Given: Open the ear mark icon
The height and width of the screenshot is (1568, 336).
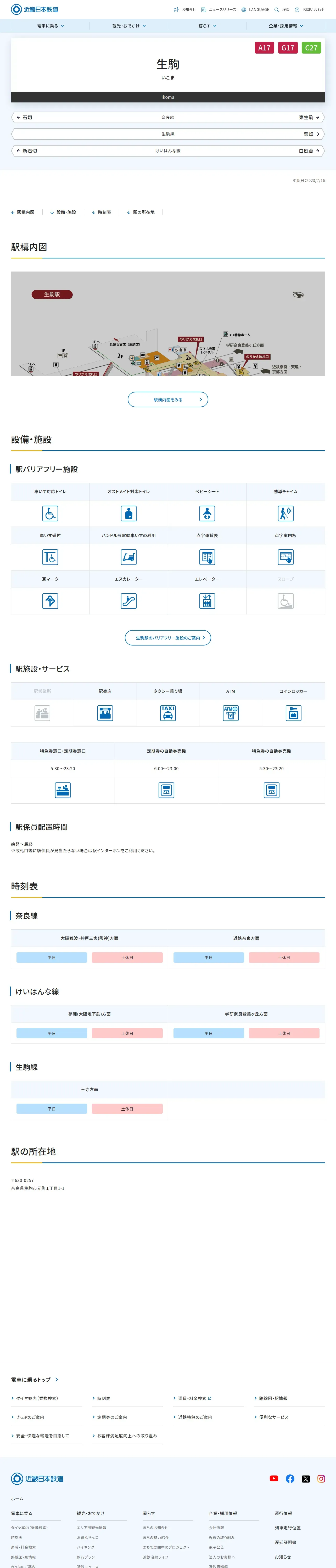Looking at the screenshot, I should click(x=50, y=601).
